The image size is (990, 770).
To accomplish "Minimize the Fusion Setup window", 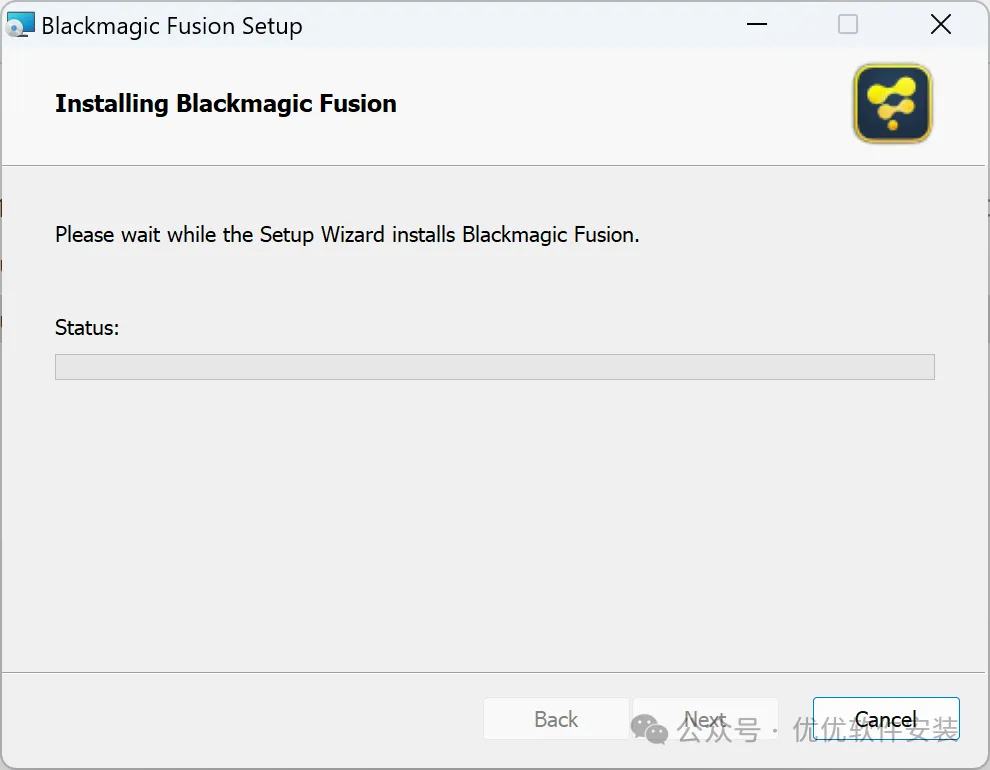I will click(755, 25).
